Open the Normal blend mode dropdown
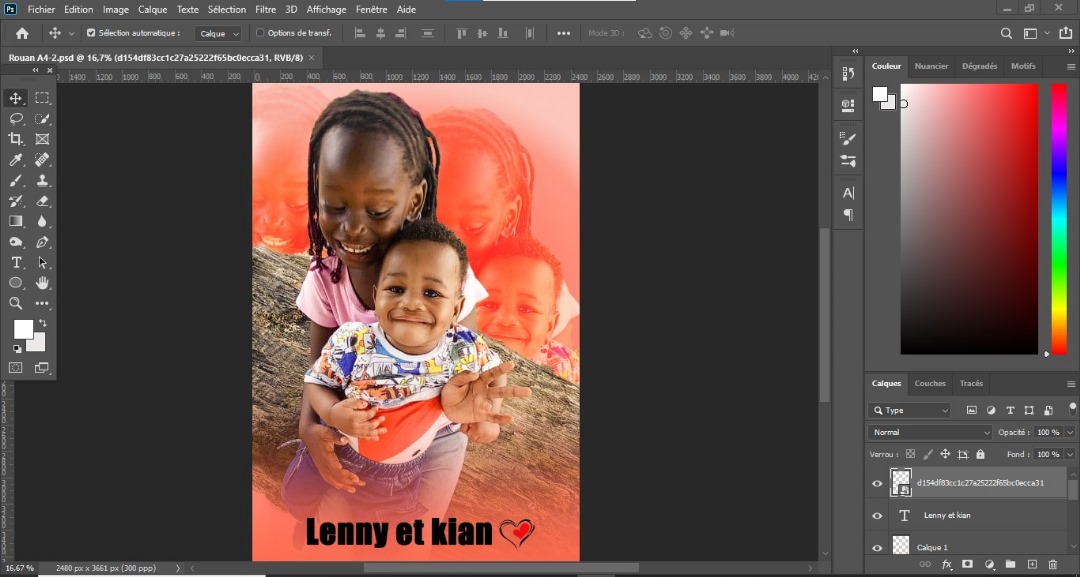This screenshot has width=1080, height=577. coord(929,432)
